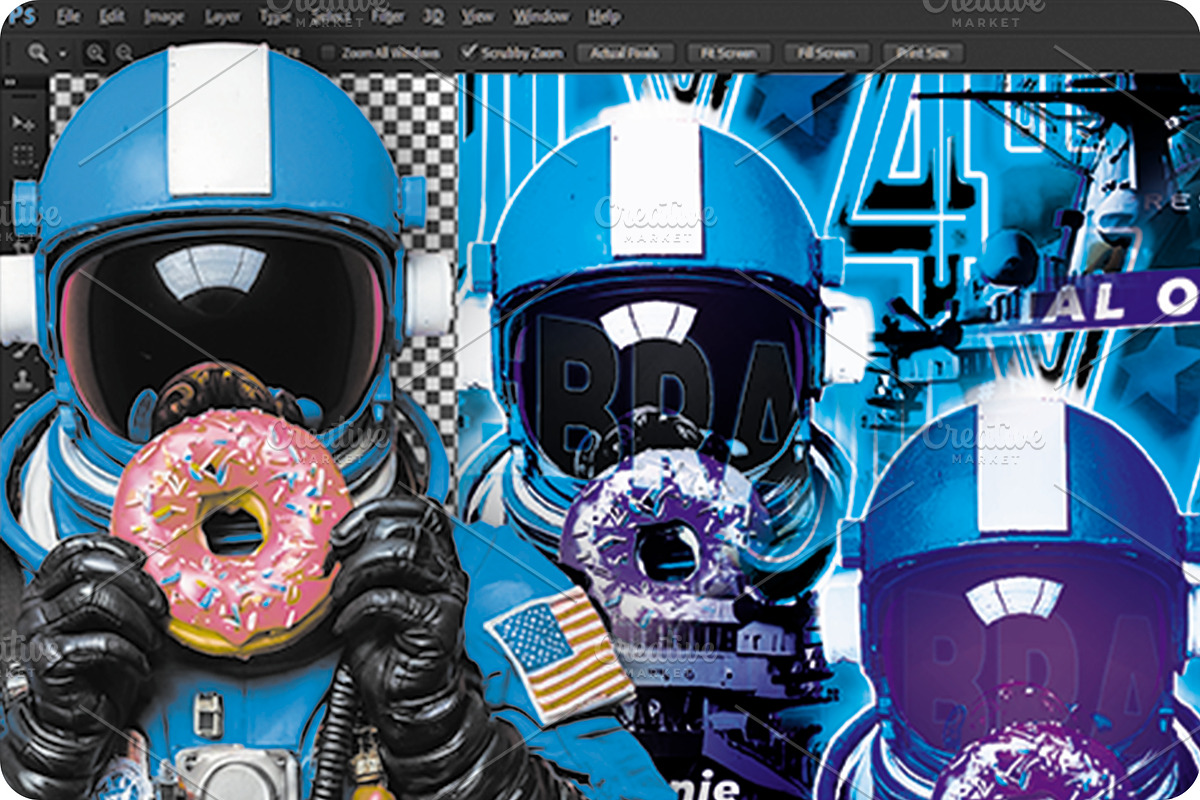Open the Window menu
The width and height of the screenshot is (1200, 800).
[x=540, y=17]
